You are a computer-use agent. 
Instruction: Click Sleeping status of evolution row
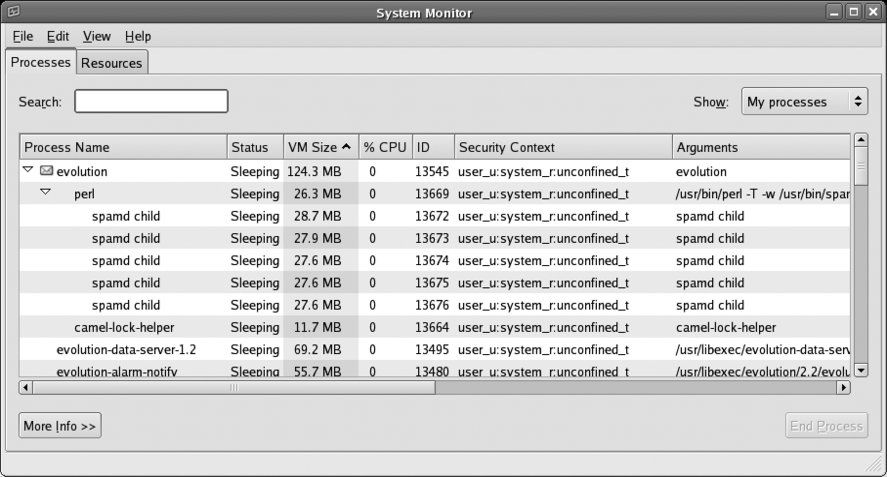[x=255, y=171]
